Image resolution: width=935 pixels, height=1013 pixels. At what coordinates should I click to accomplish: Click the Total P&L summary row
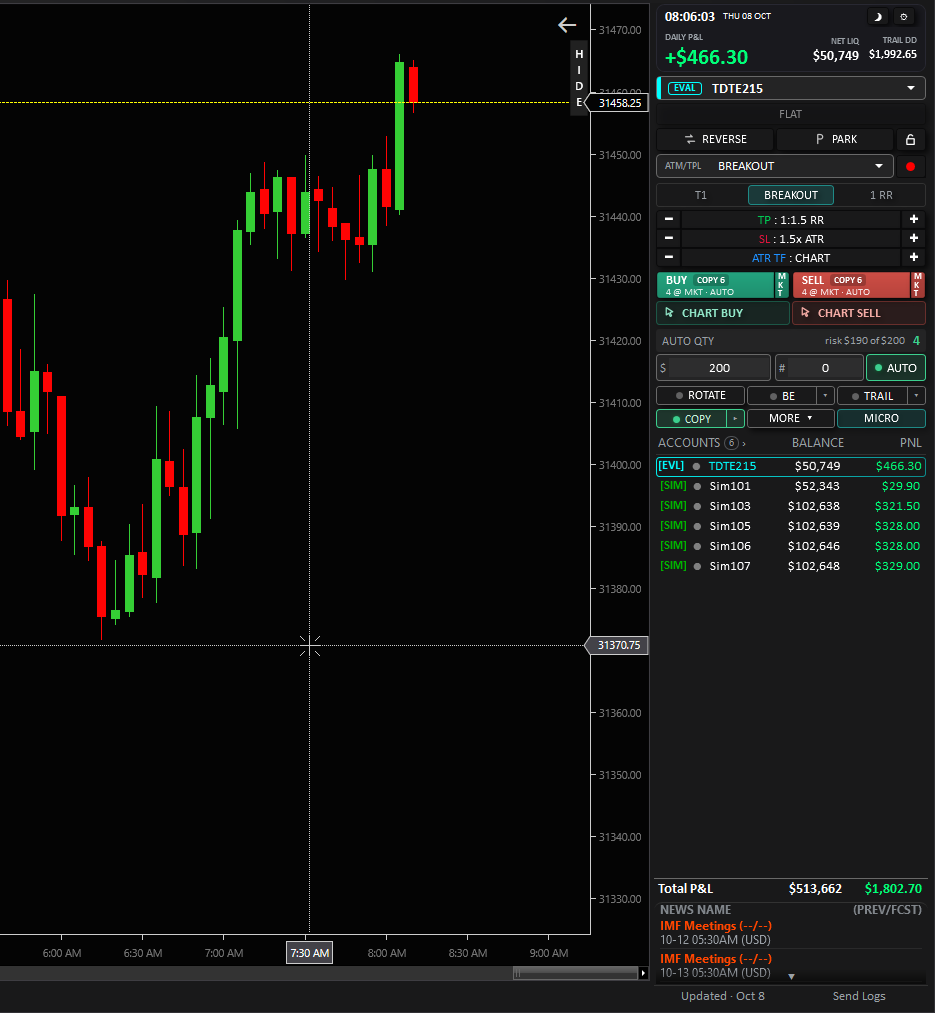pos(790,889)
